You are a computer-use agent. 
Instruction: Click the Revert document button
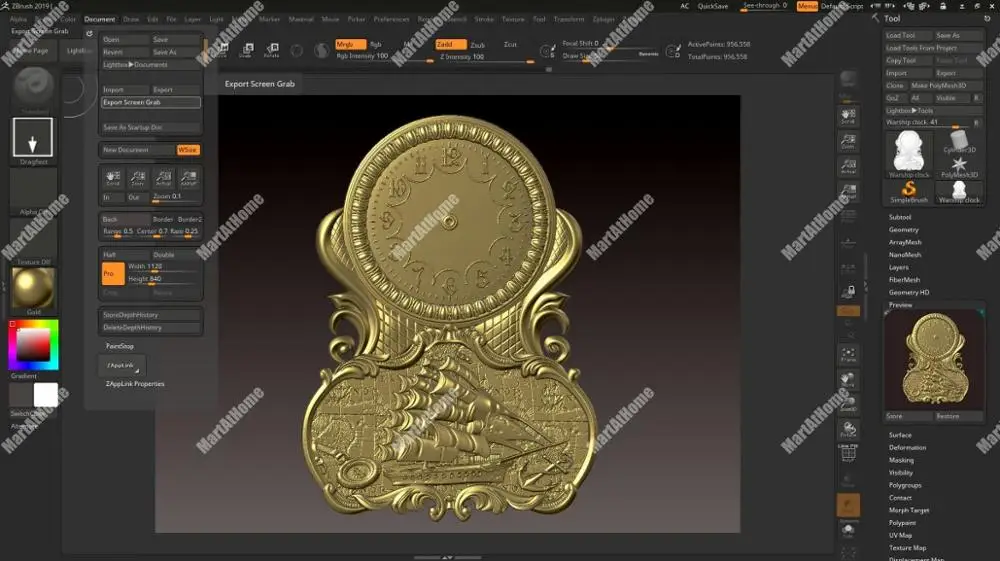pos(124,52)
